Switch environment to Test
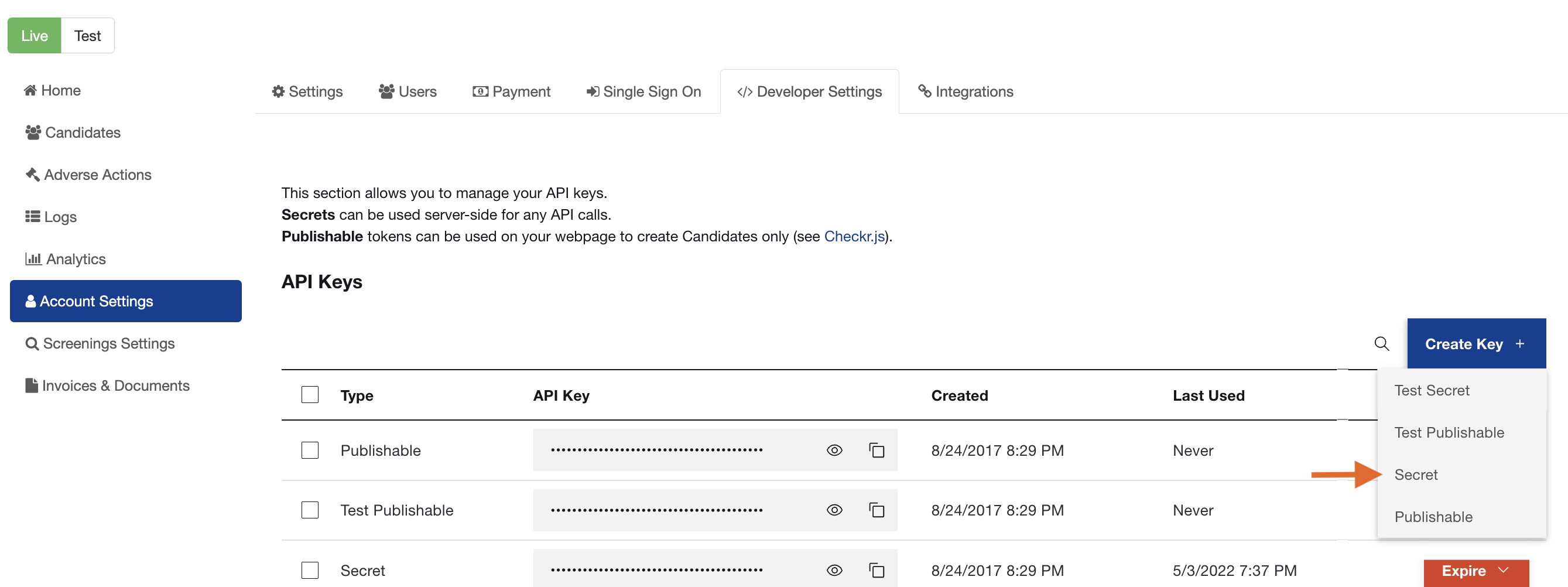Screen dimensions: 1568x587 [x=88, y=35]
